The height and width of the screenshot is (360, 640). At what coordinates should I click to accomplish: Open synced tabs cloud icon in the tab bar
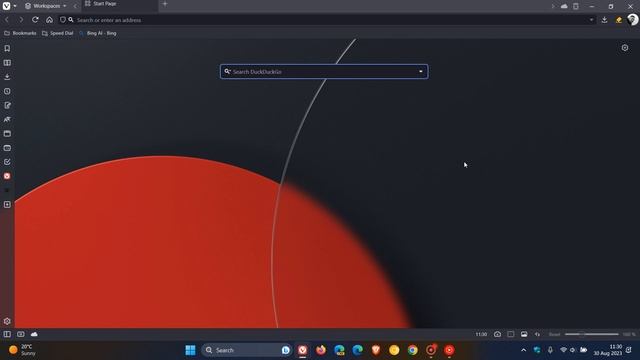pos(564,6)
